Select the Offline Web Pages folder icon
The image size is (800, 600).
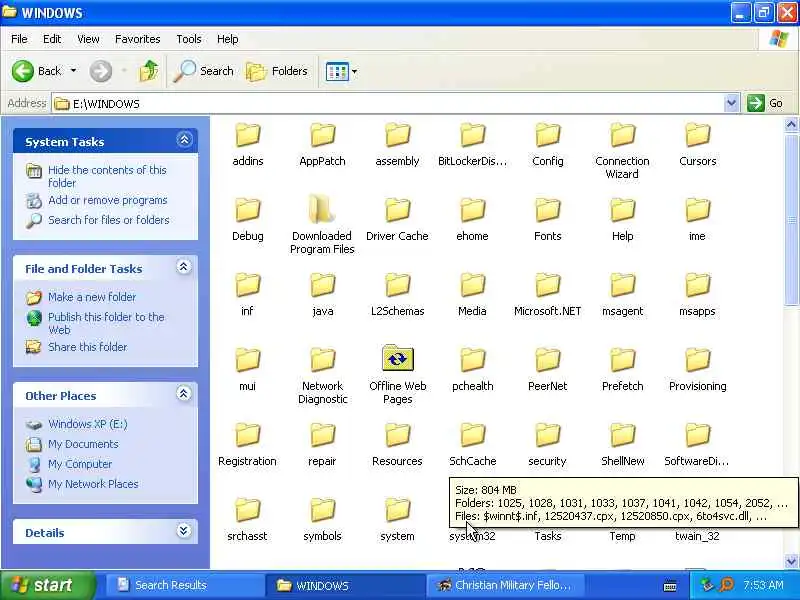[x=397, y=359]
